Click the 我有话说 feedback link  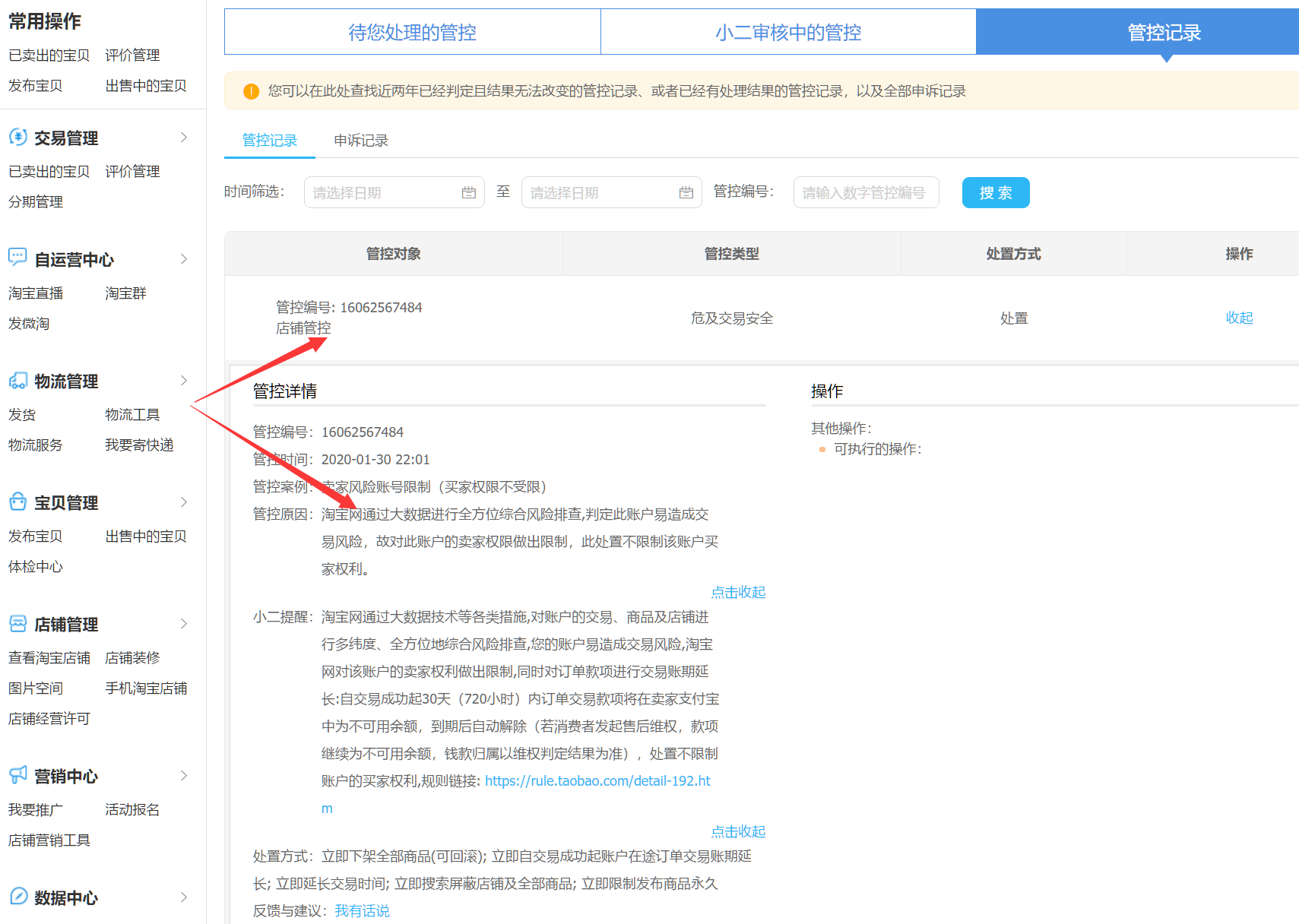pos(362,911)
